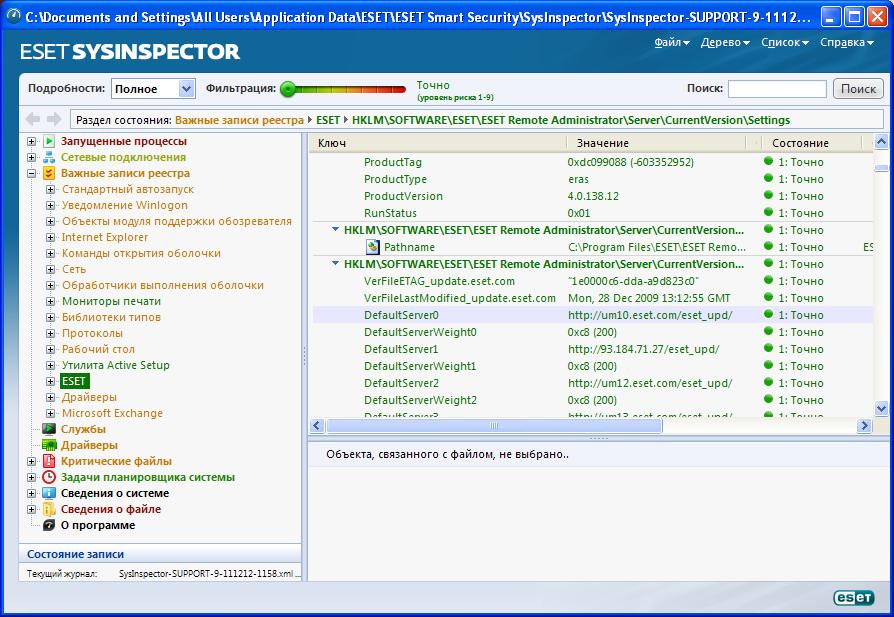Select the DefaultServer1 row
This screenshot has height=617, width=894.
[x=593, y=349]
